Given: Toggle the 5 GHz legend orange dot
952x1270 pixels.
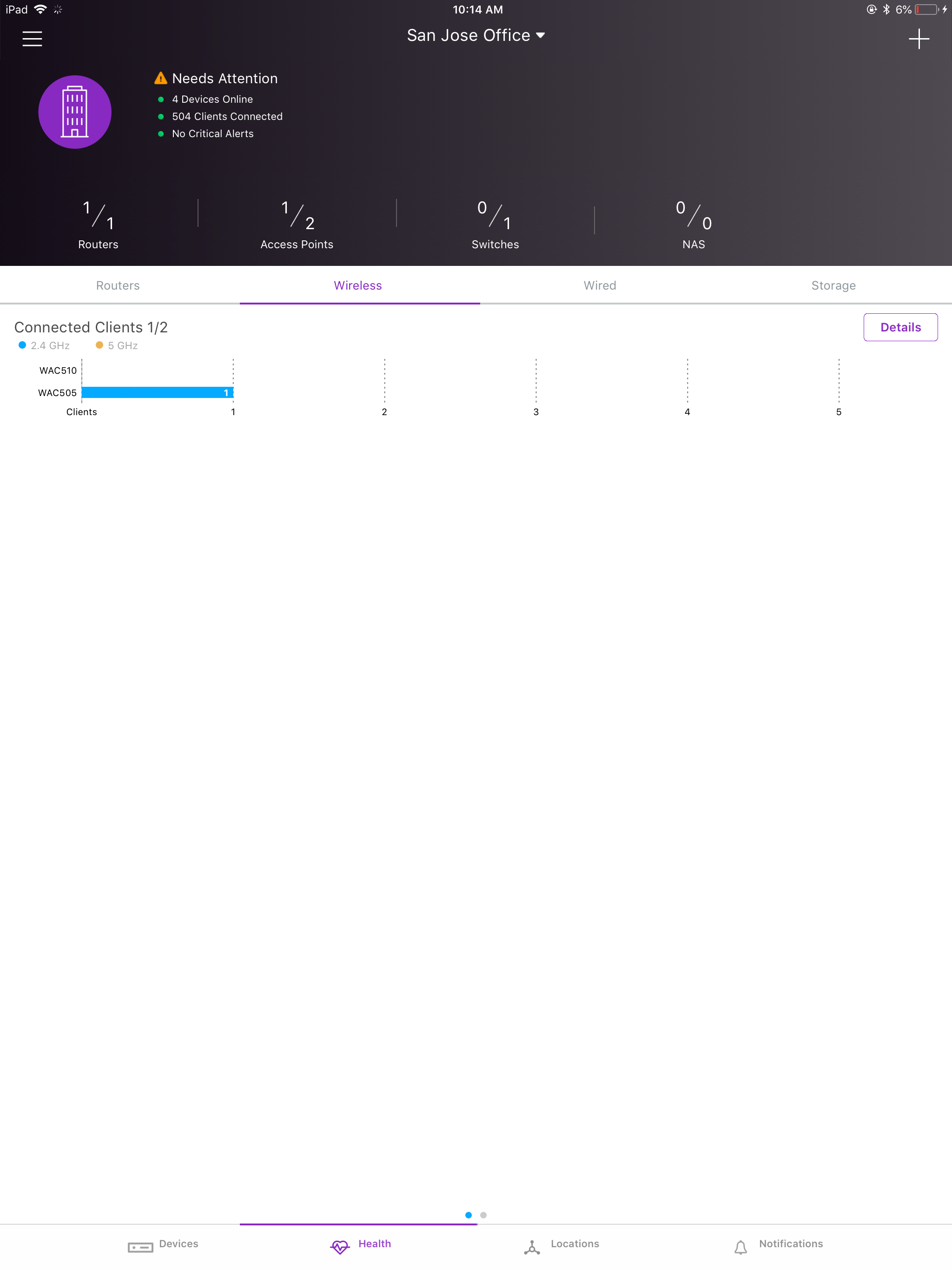Looking at the screenshot, I should [99, 345].
